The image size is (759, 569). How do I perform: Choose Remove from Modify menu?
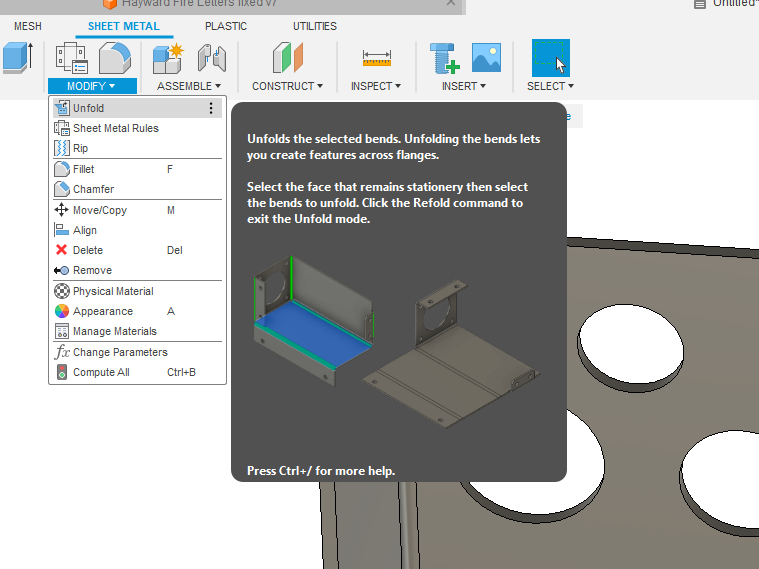(x=137, y=270)
